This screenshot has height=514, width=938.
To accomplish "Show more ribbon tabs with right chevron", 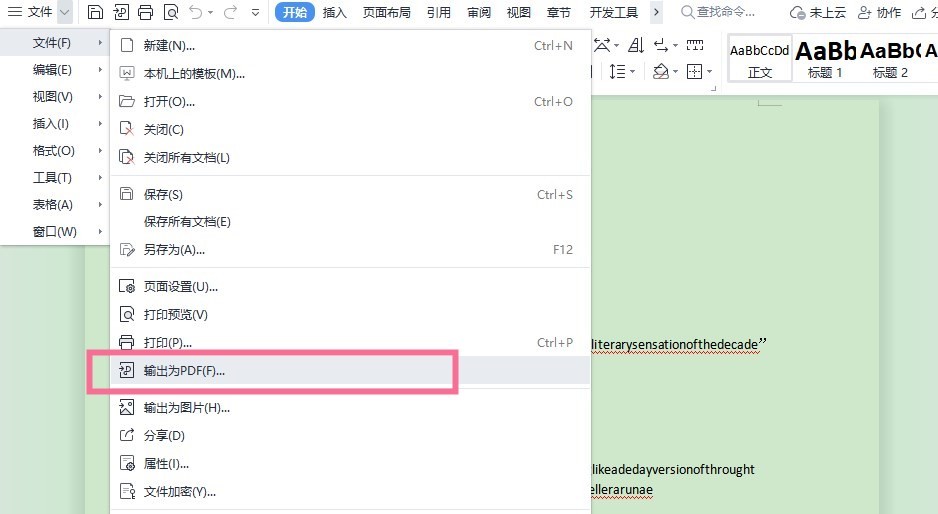I will click(x=656, y=12).
